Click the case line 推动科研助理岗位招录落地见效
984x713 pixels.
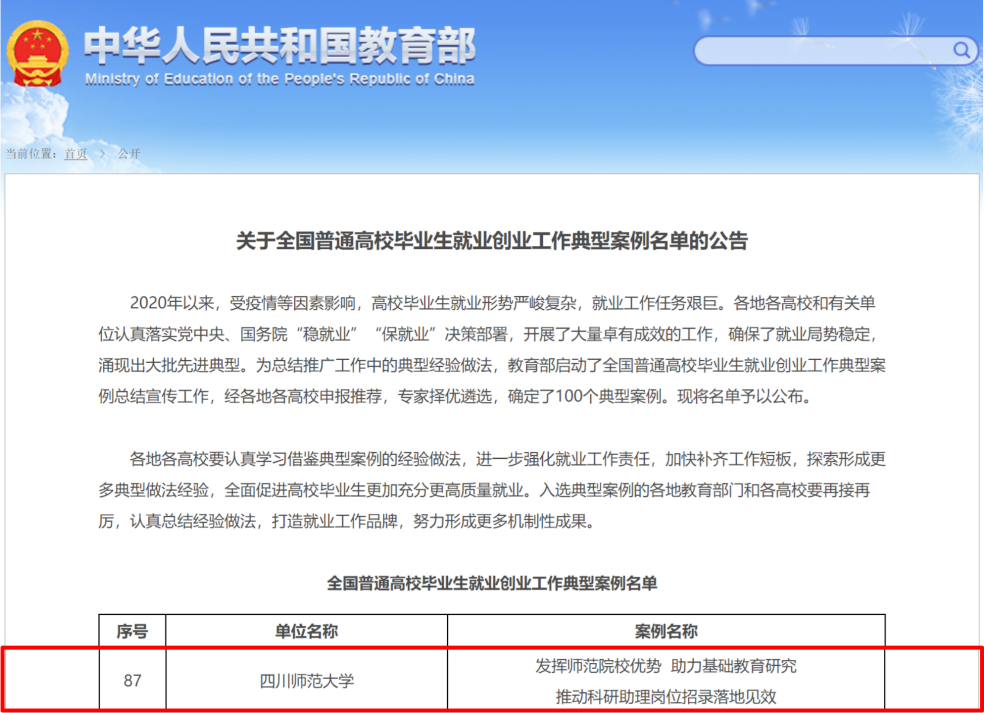coord(666,697)
